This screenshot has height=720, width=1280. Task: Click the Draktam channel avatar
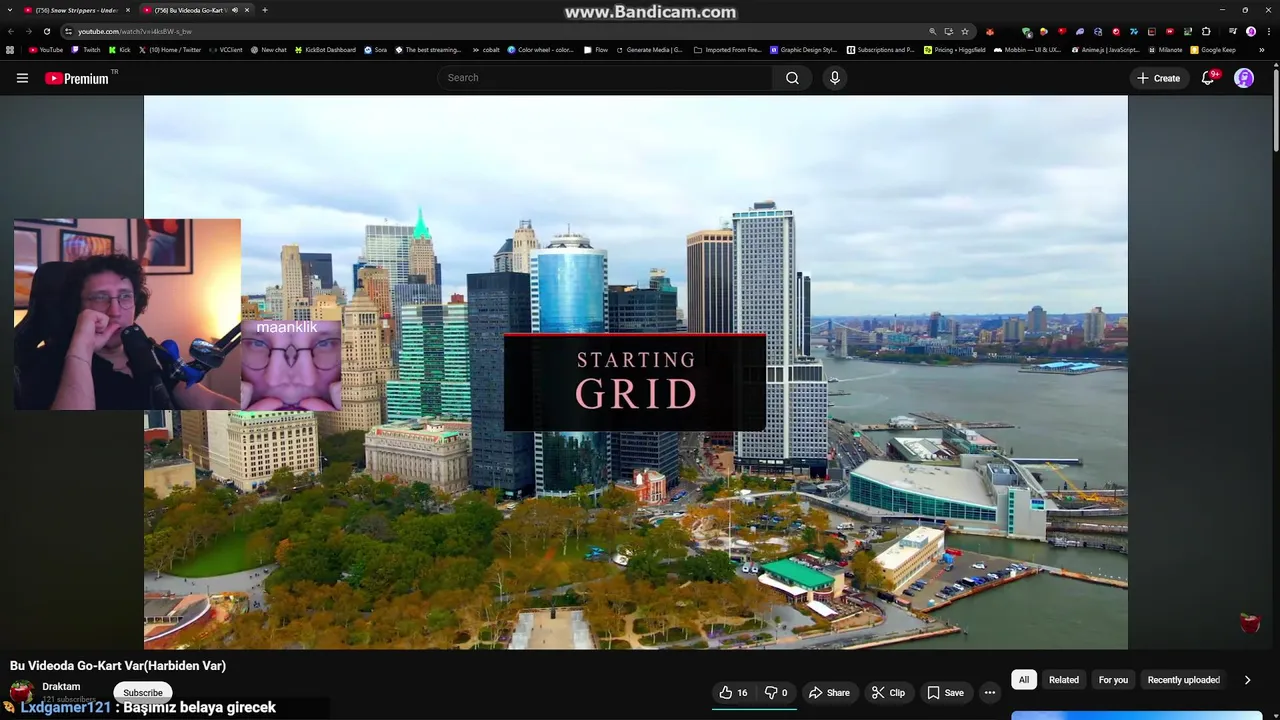coord(21,692)
